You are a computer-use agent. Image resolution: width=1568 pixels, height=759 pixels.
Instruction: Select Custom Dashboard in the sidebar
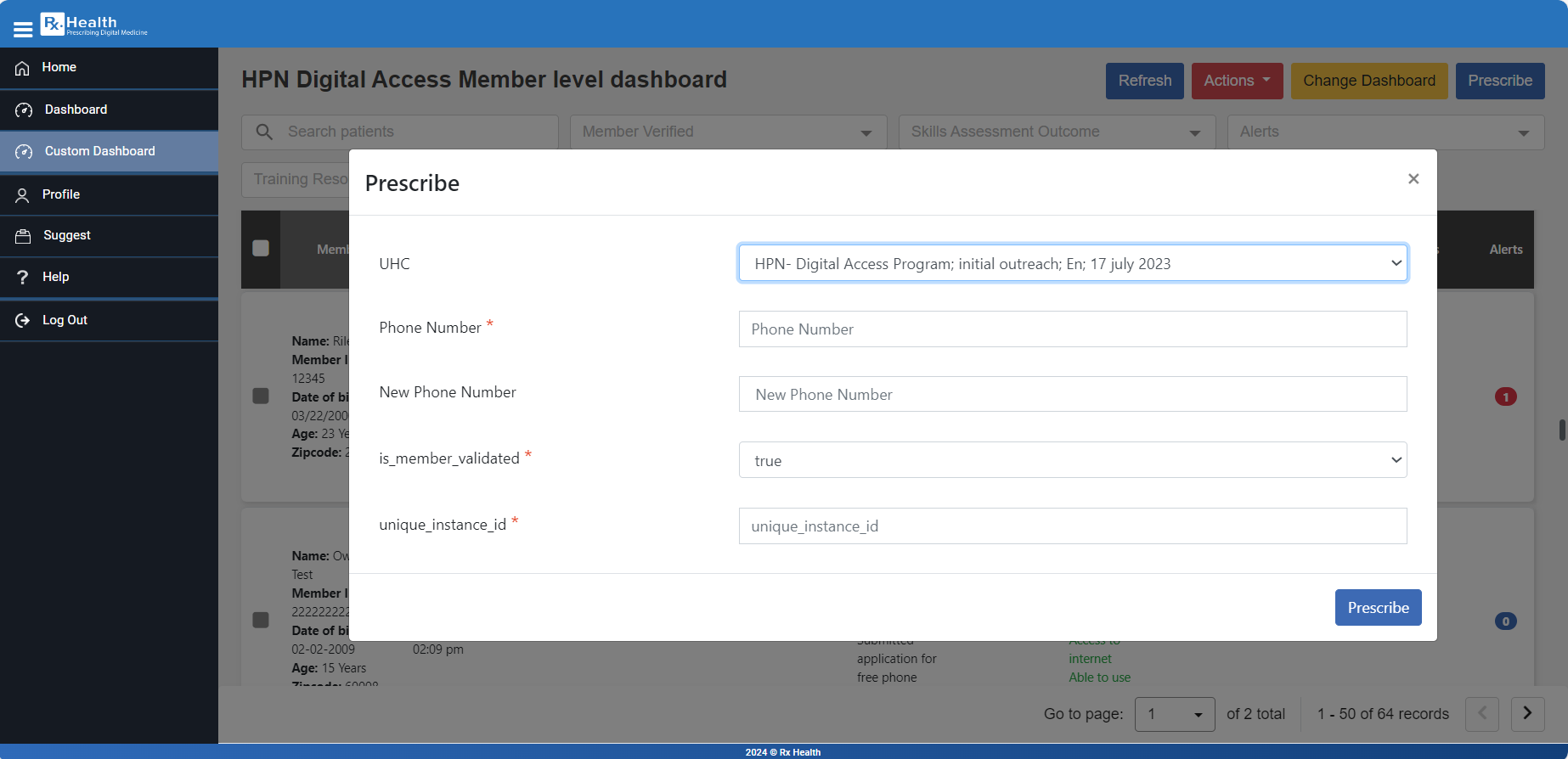109,151
